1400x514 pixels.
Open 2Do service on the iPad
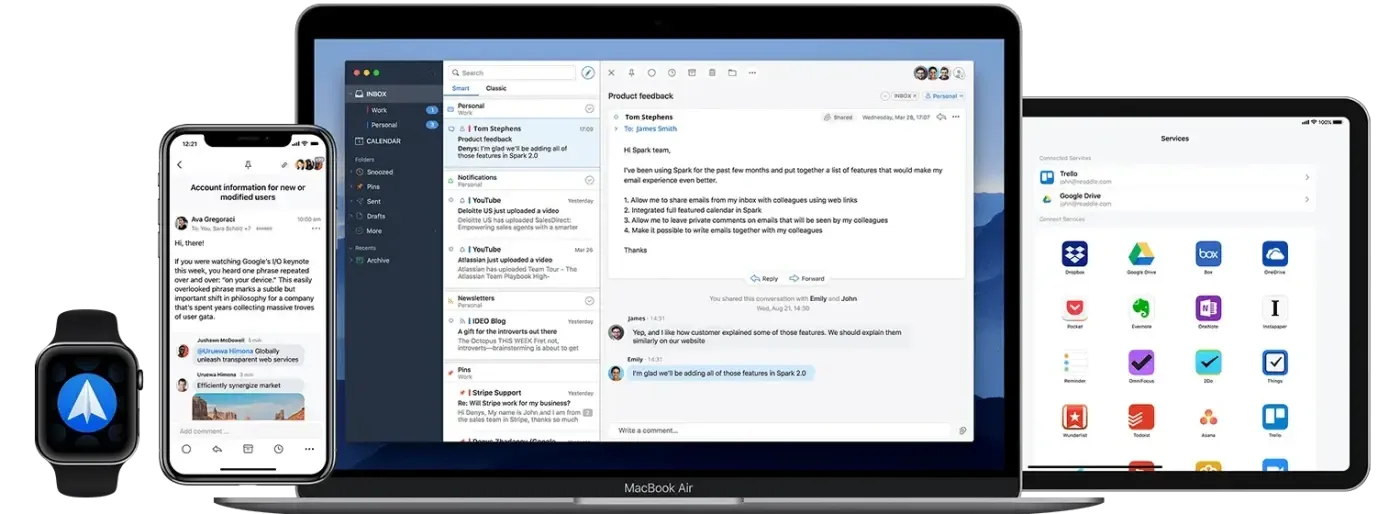[1208, 362]
